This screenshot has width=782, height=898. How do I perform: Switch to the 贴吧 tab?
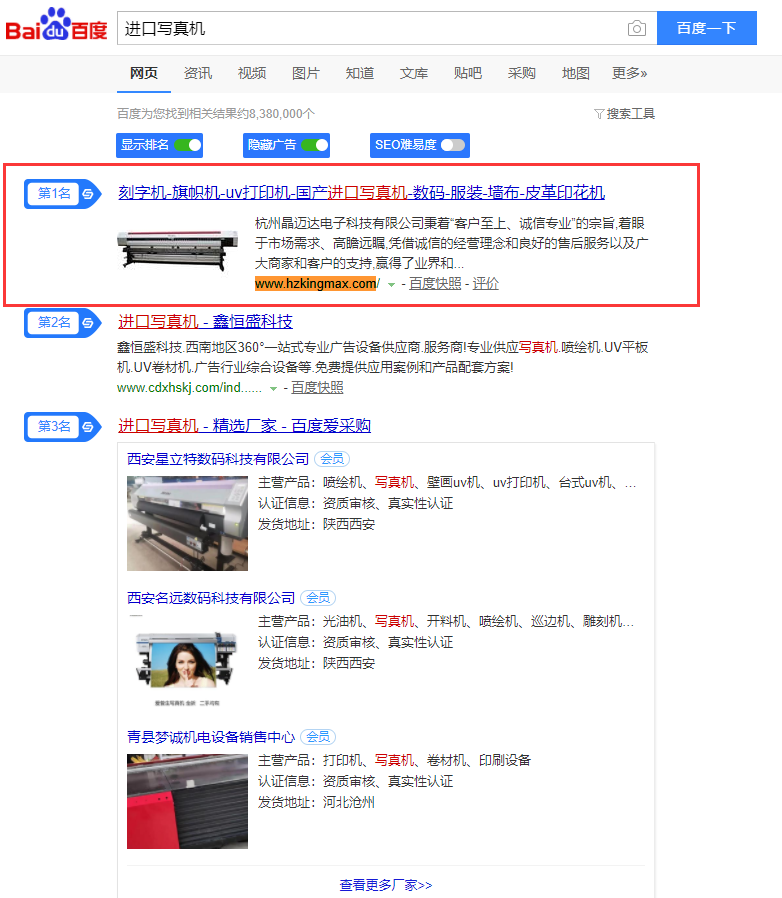[x=467, y=73]
